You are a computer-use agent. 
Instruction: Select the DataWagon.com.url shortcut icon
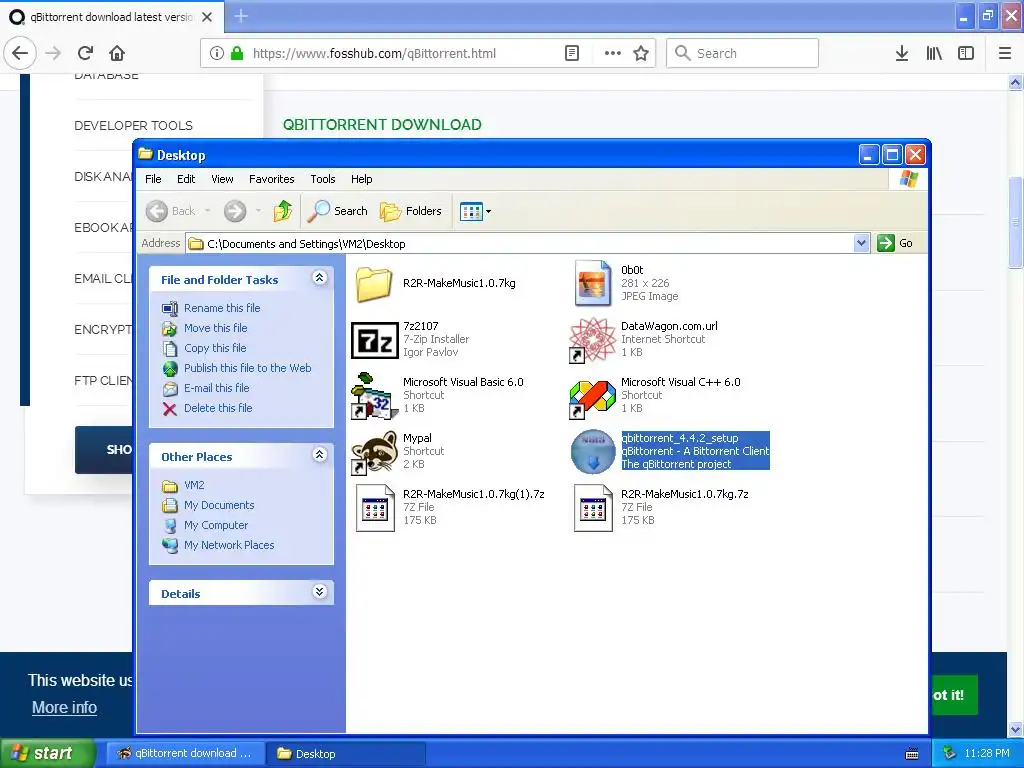(592, 340)
